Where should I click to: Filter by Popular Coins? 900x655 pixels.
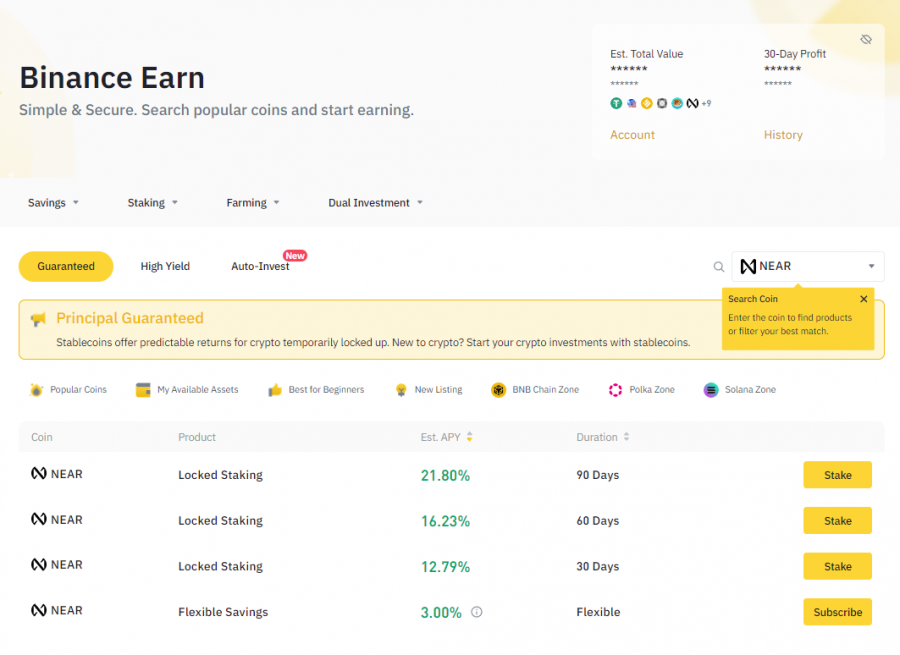point(68,390)
